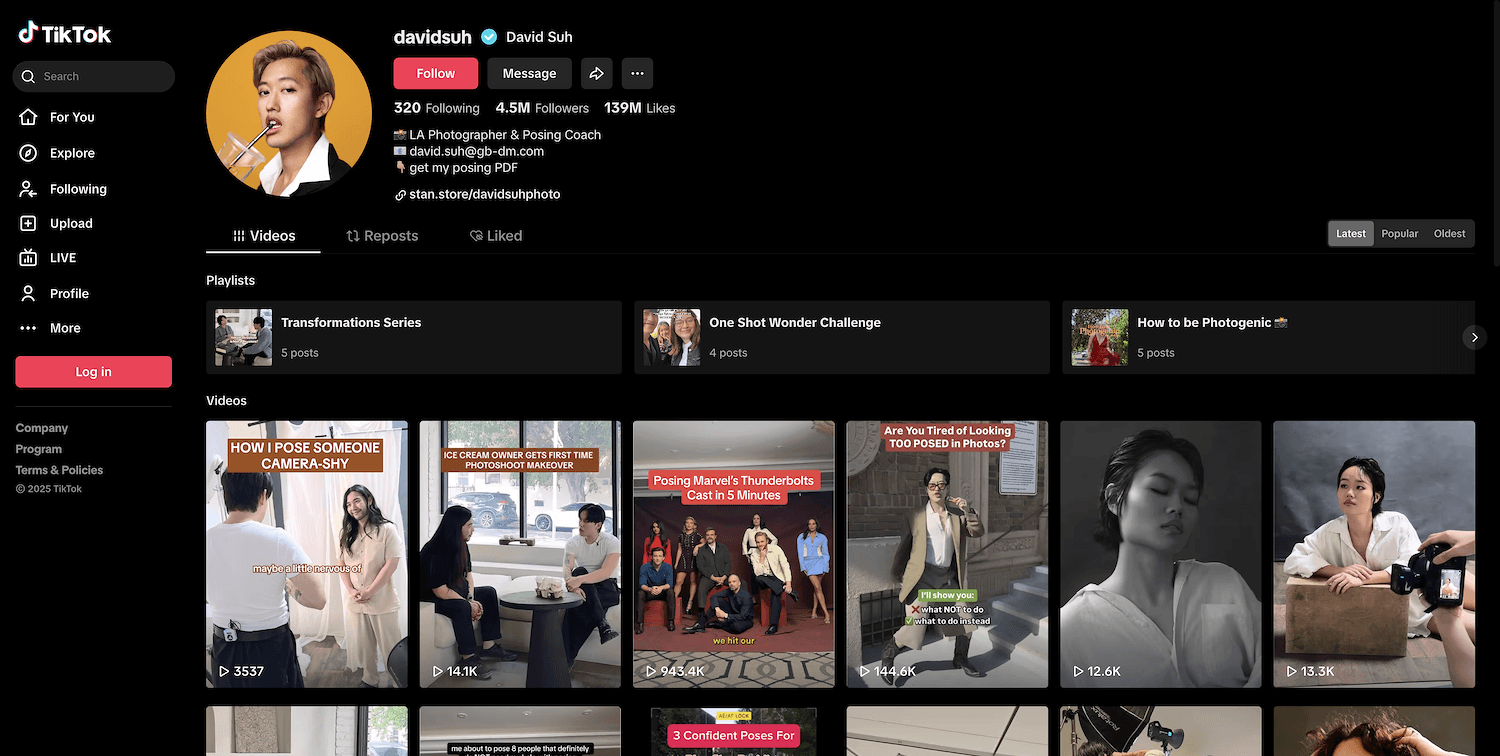Click the share arrow icon
Image resolution: width=1500 pixels, height=756 pixels.
point(596,73)
